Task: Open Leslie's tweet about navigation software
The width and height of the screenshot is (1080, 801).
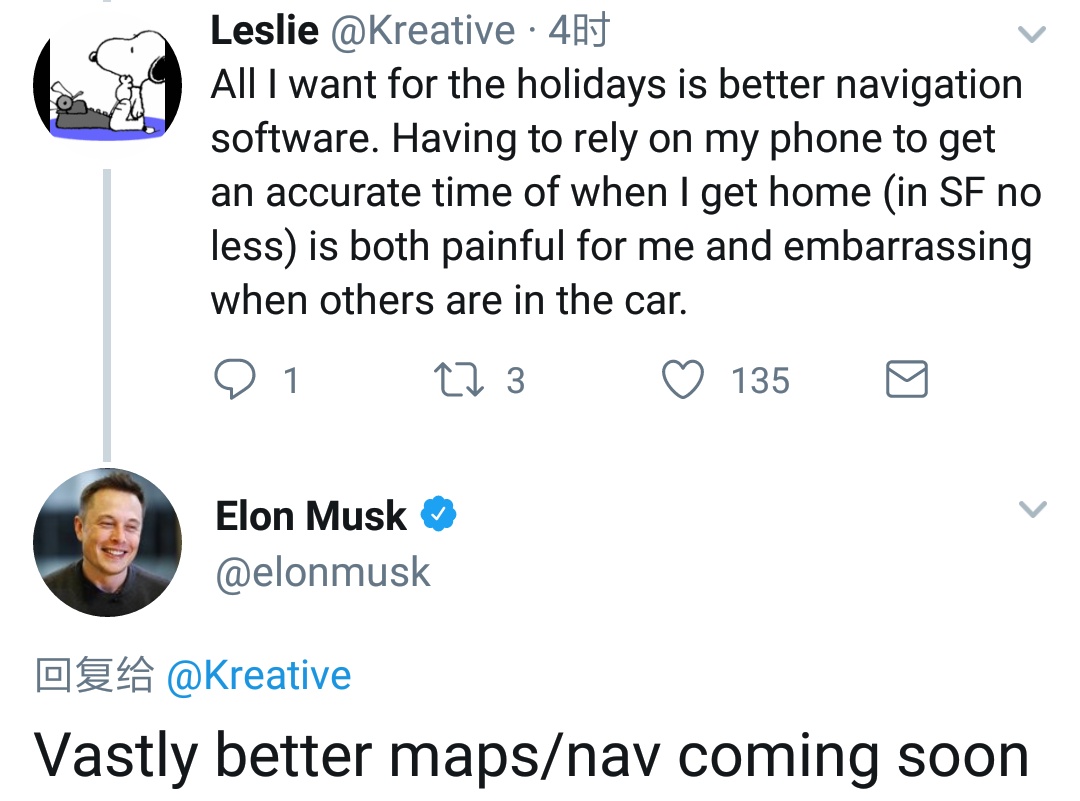Action: (625, 192)
